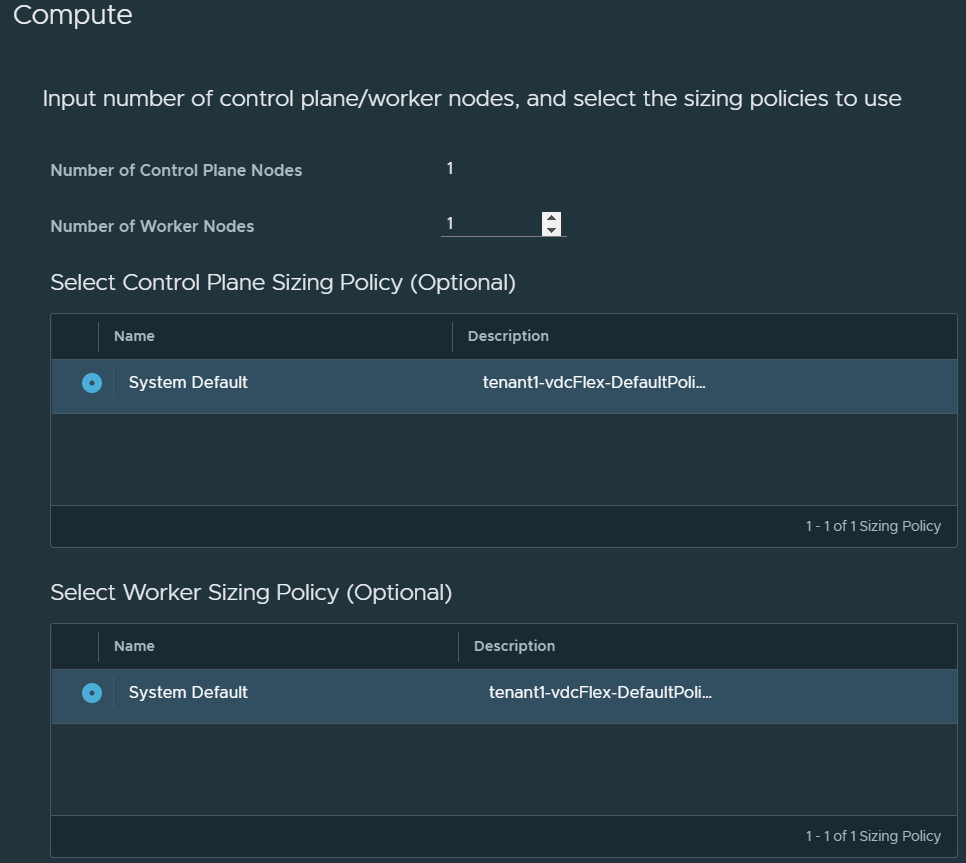Click Control Plane table pagination count text

coord(873,526)
